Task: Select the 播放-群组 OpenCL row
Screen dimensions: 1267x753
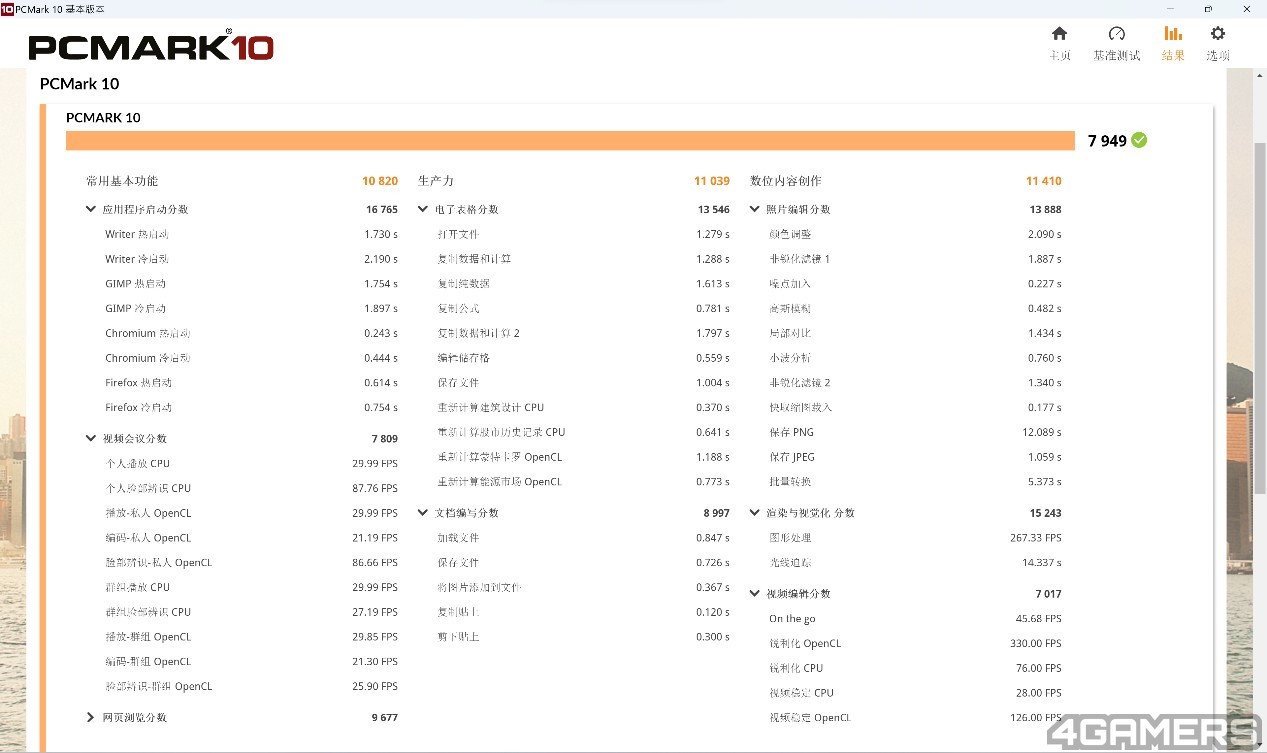Action: (x=251, y=637)
